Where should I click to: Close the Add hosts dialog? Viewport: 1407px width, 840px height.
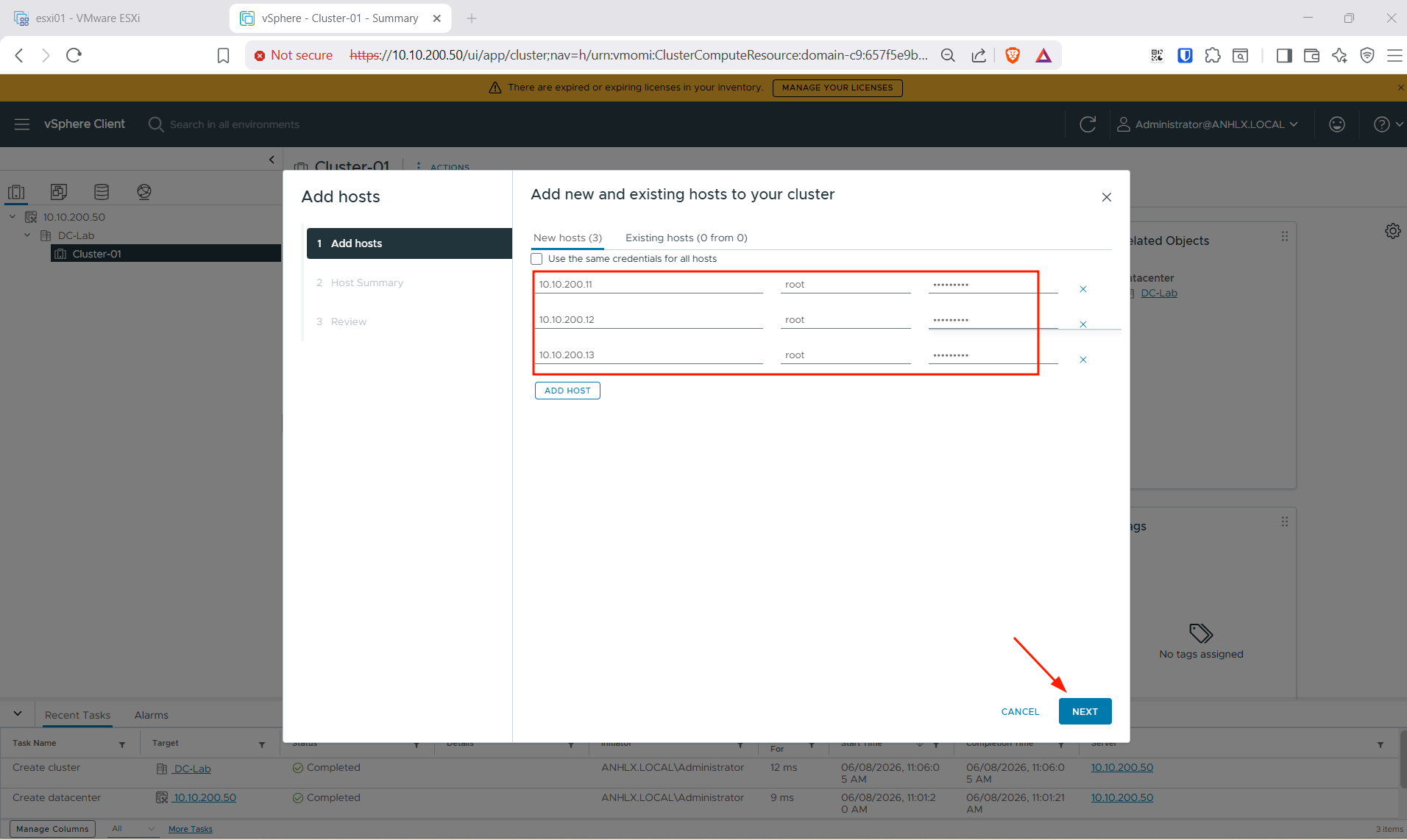[1106, 197]
